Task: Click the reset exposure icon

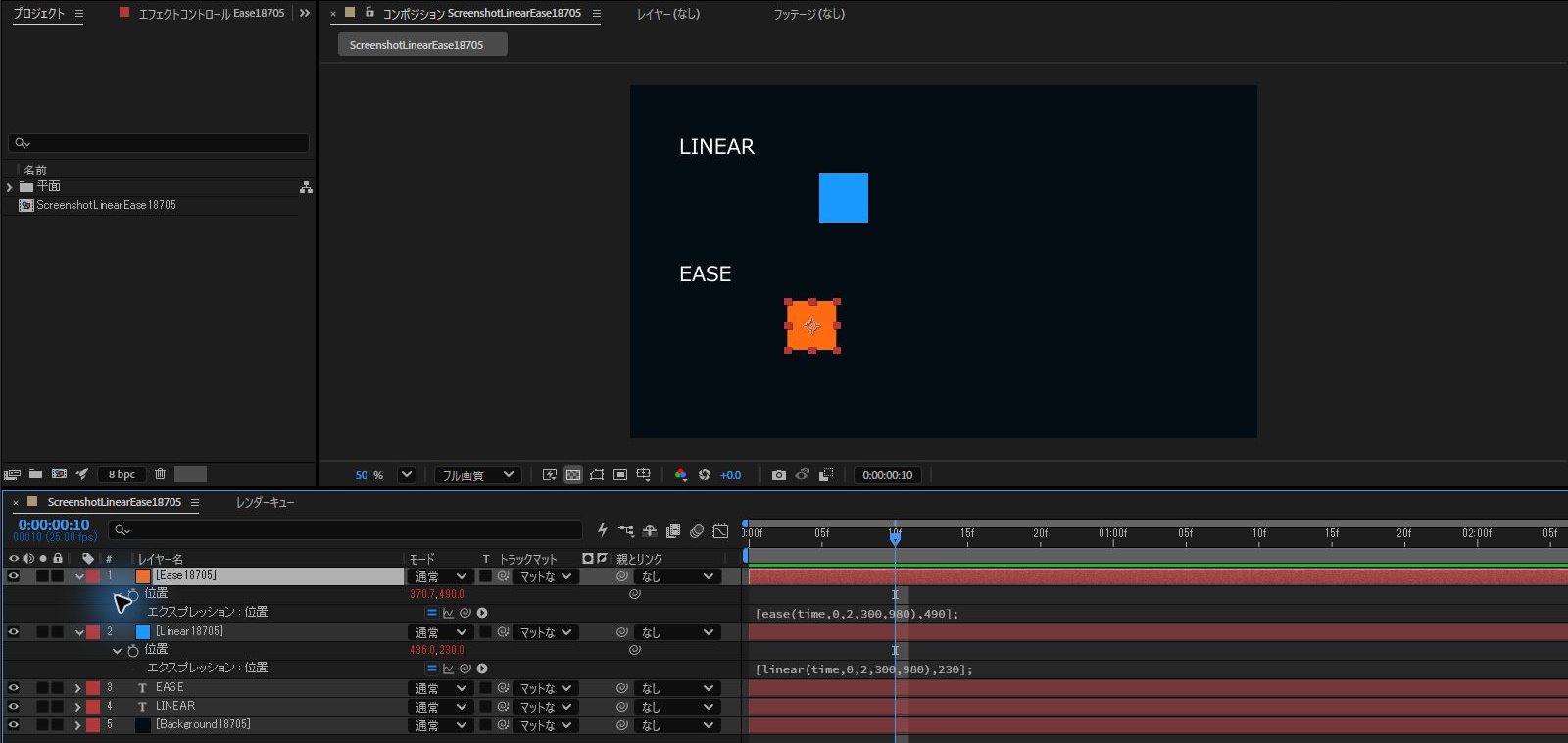Action: point(705,475)
